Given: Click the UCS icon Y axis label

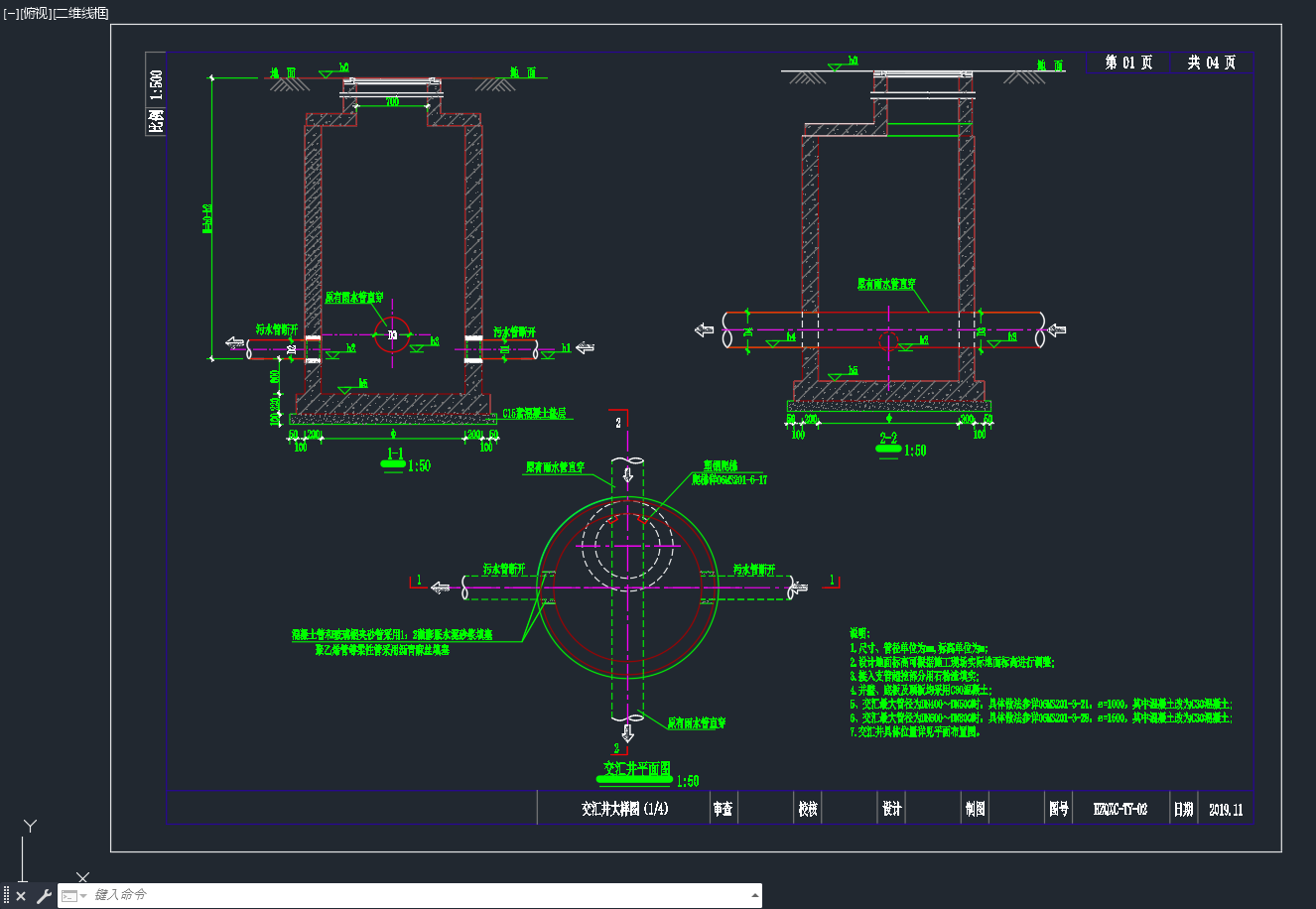Looking at the screenshot, I should (31, 826).
